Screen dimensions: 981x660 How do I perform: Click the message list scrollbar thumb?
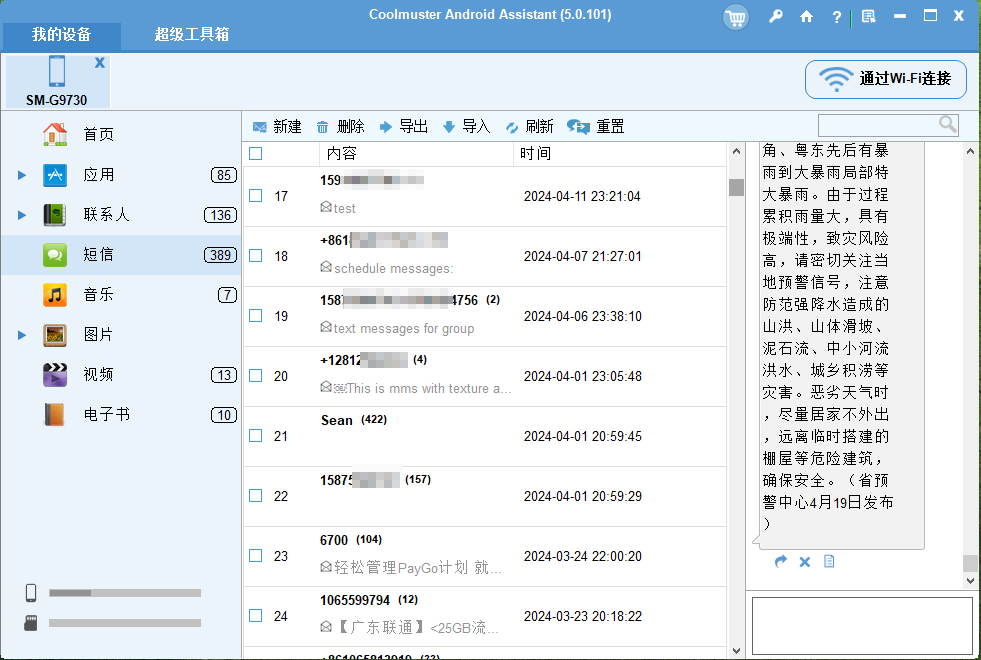pos(736,187)
